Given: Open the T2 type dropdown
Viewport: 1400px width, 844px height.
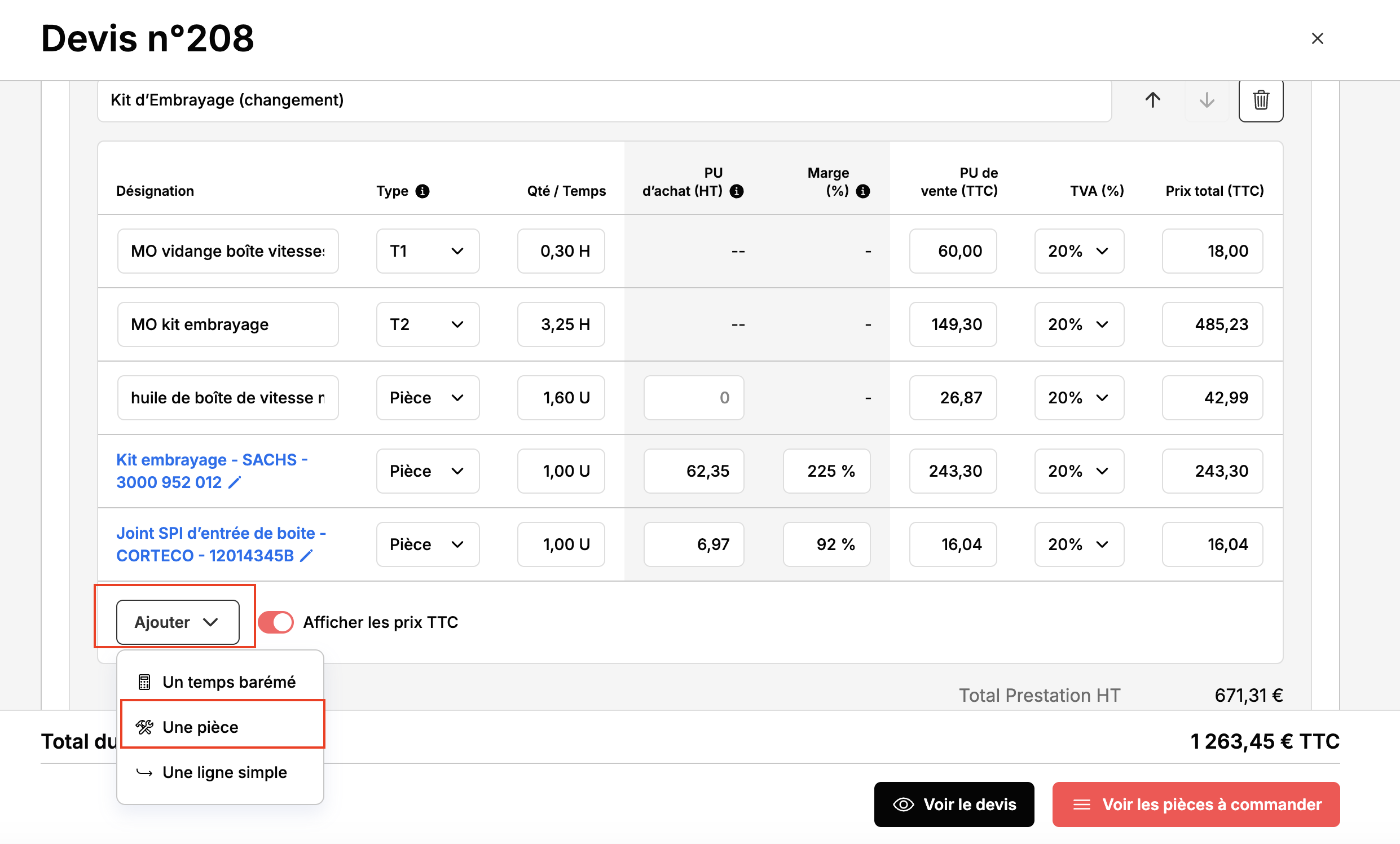Looking at the screenshot, I should coord(427,324).
